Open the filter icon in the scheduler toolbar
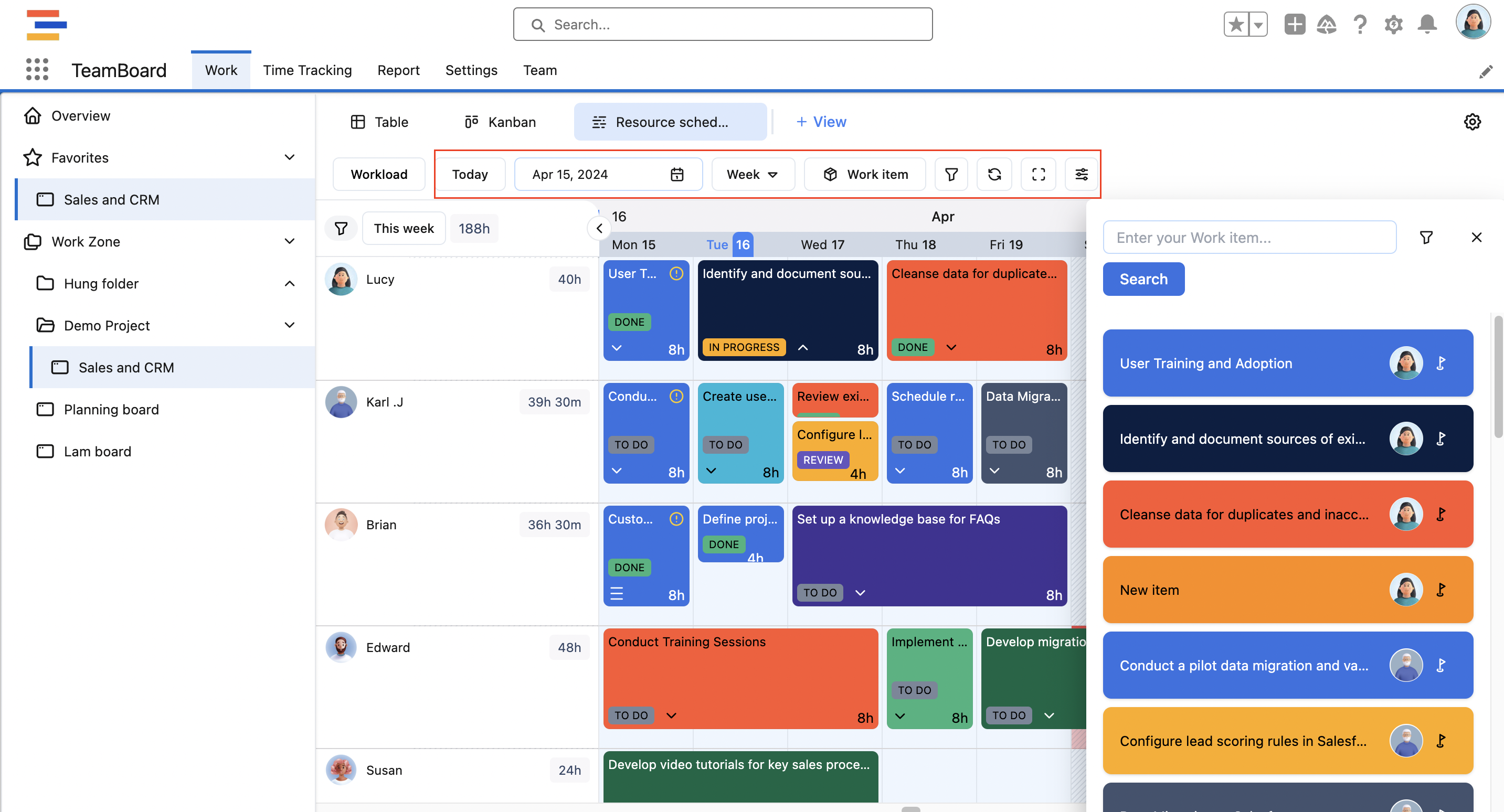The image size is (1504, 812). (951, 174)
